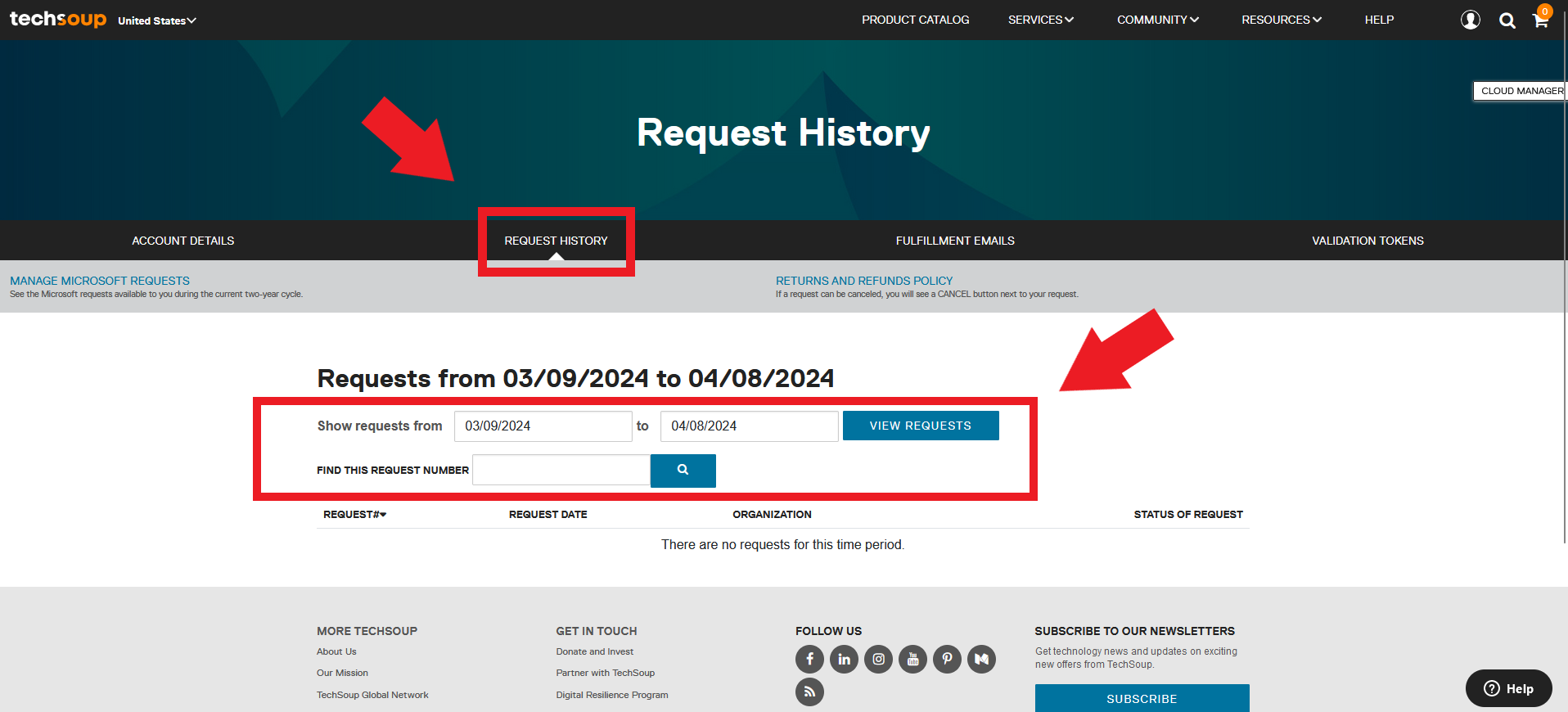Image resolution: width=1568 pixels, height=712 pixels.
Task: Switch to the Request History tab
Action: pos(556,241)
